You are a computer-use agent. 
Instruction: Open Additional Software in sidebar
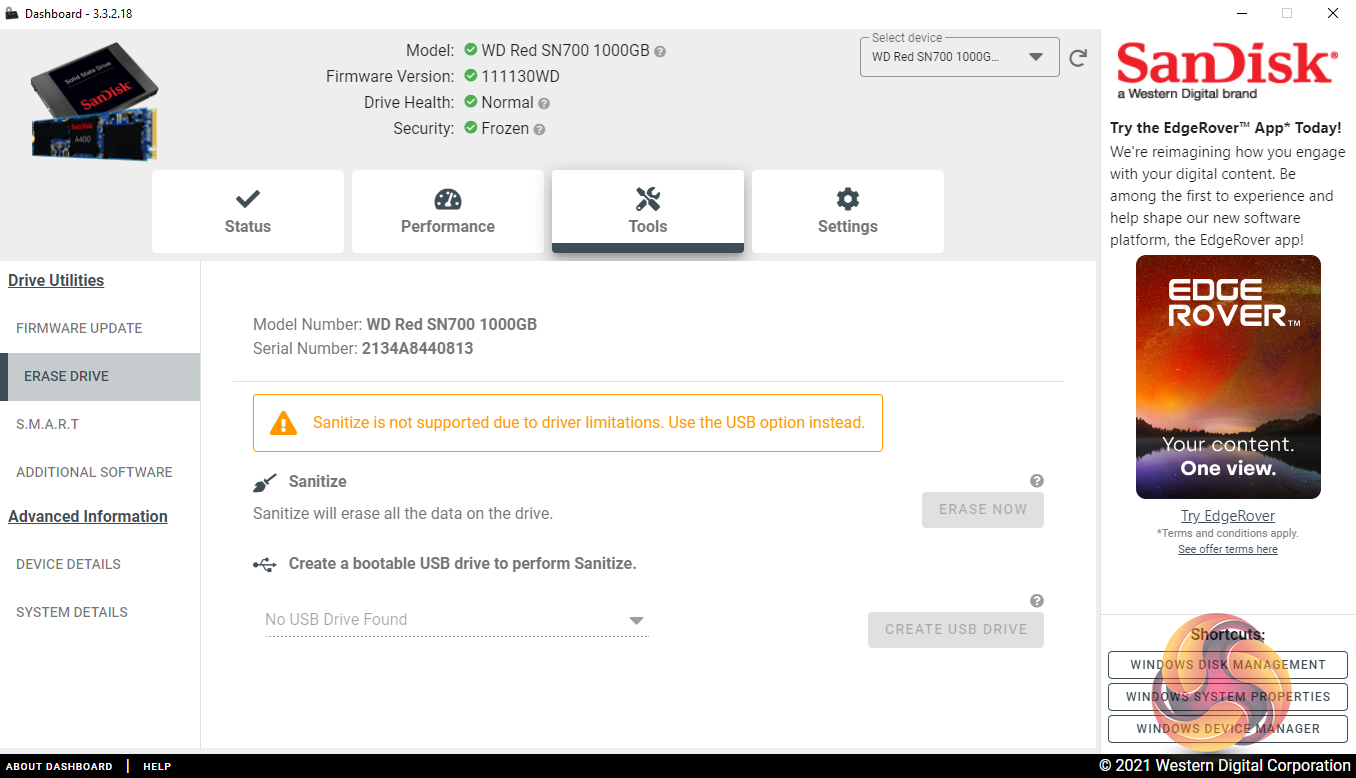point(100,472)
